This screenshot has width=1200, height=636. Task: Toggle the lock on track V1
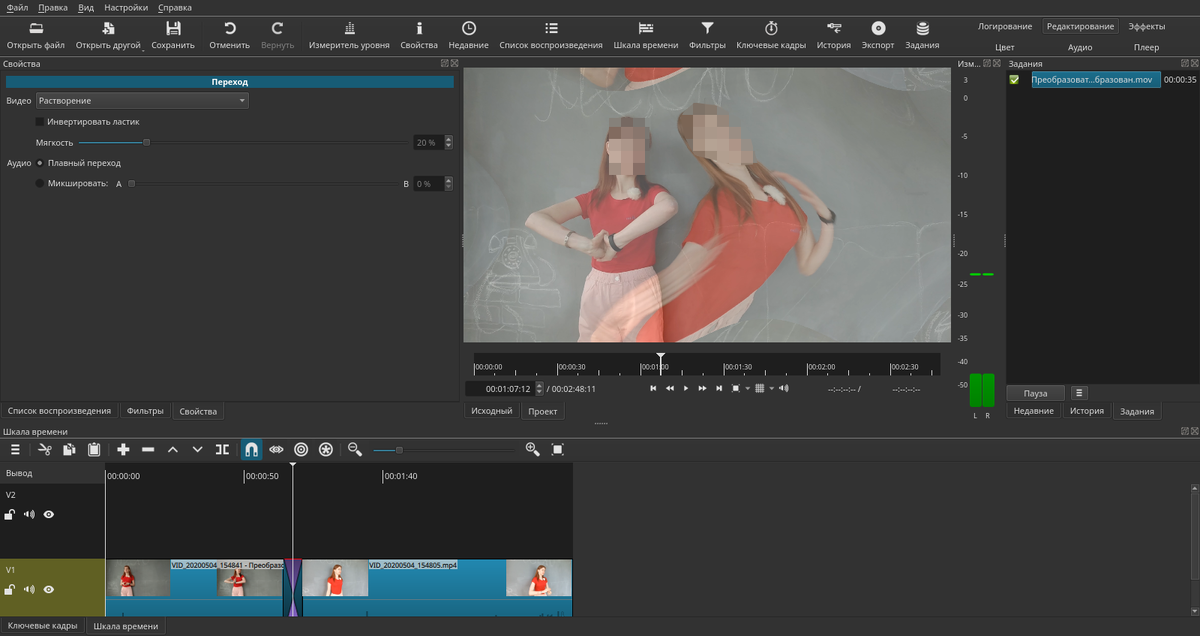point(10,590)
